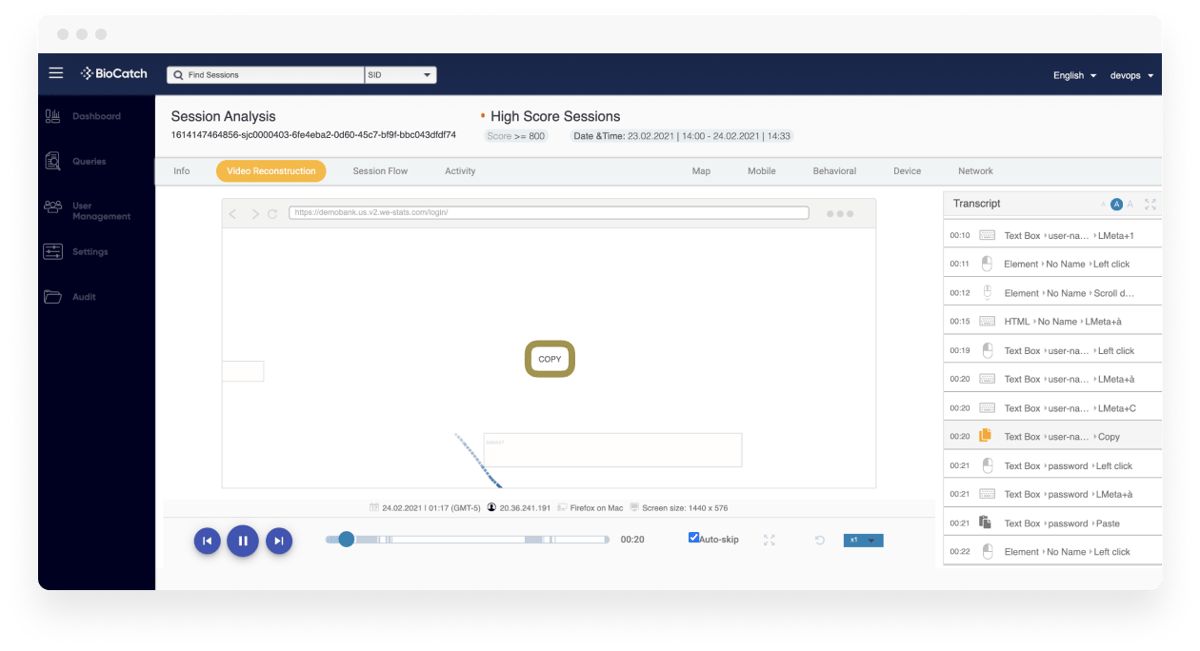The width and height of the screenshot is (1200, 651).
Task: Click the BioCatch logo
Action: coord(114,73)
